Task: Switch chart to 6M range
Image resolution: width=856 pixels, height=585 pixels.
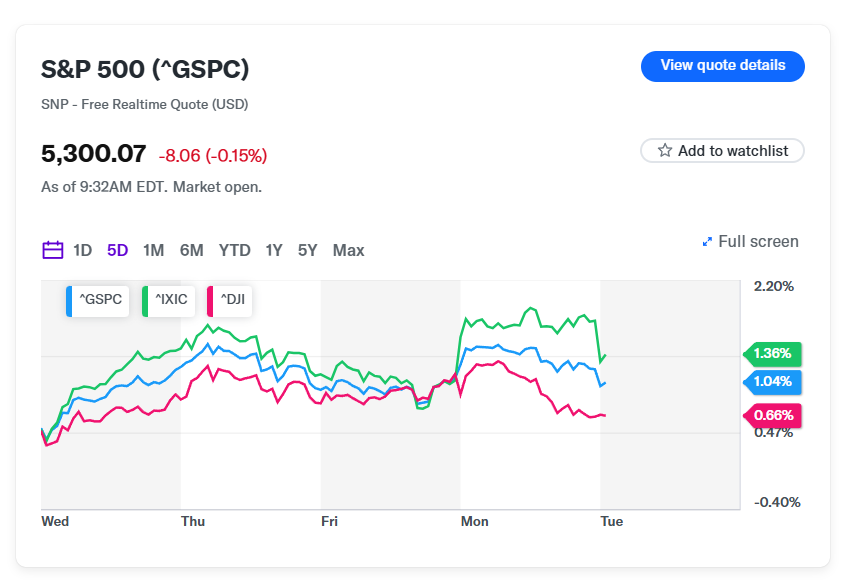Action: 192,250
